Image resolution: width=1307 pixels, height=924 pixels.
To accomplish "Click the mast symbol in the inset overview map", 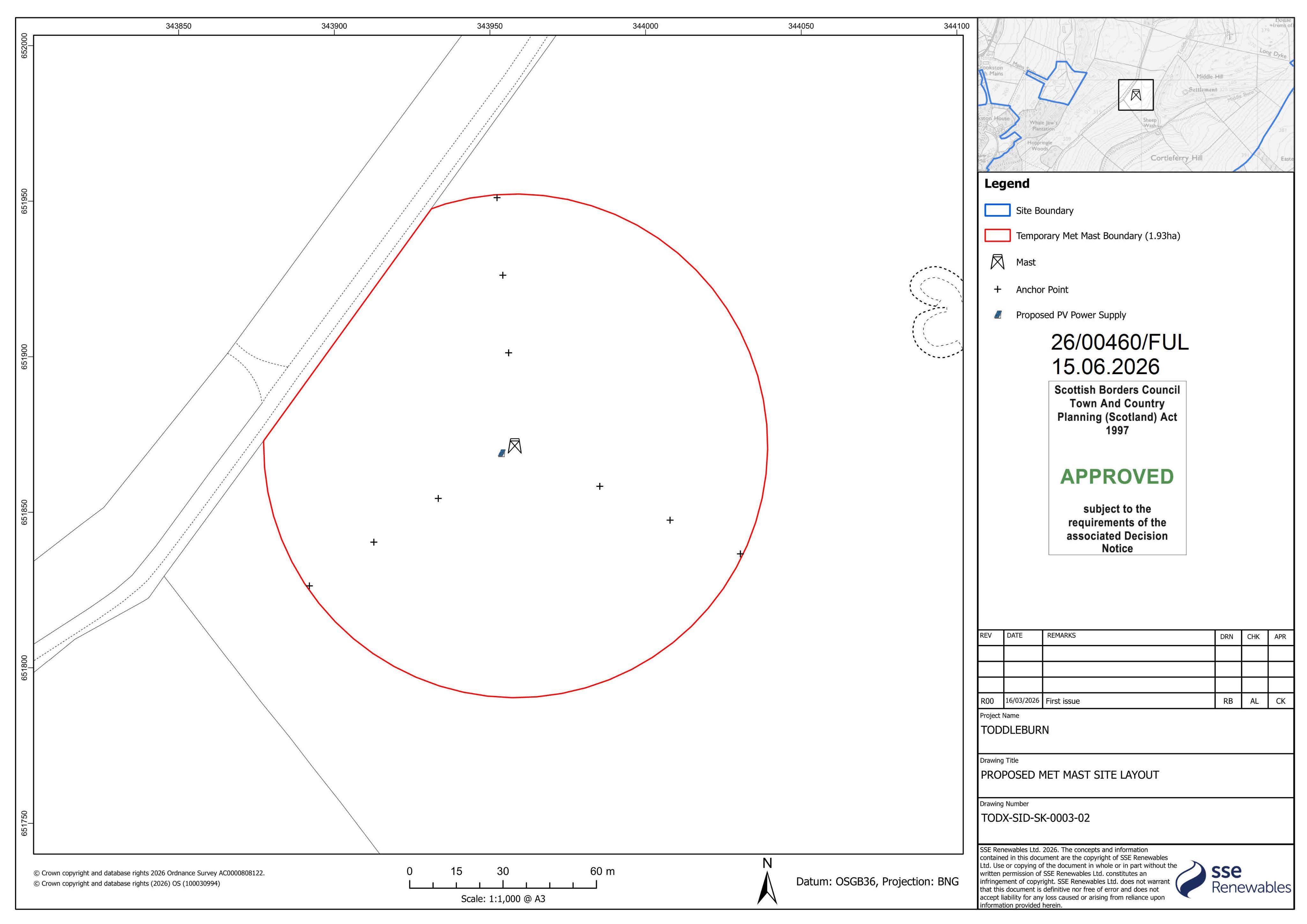I will point(1136,94).
